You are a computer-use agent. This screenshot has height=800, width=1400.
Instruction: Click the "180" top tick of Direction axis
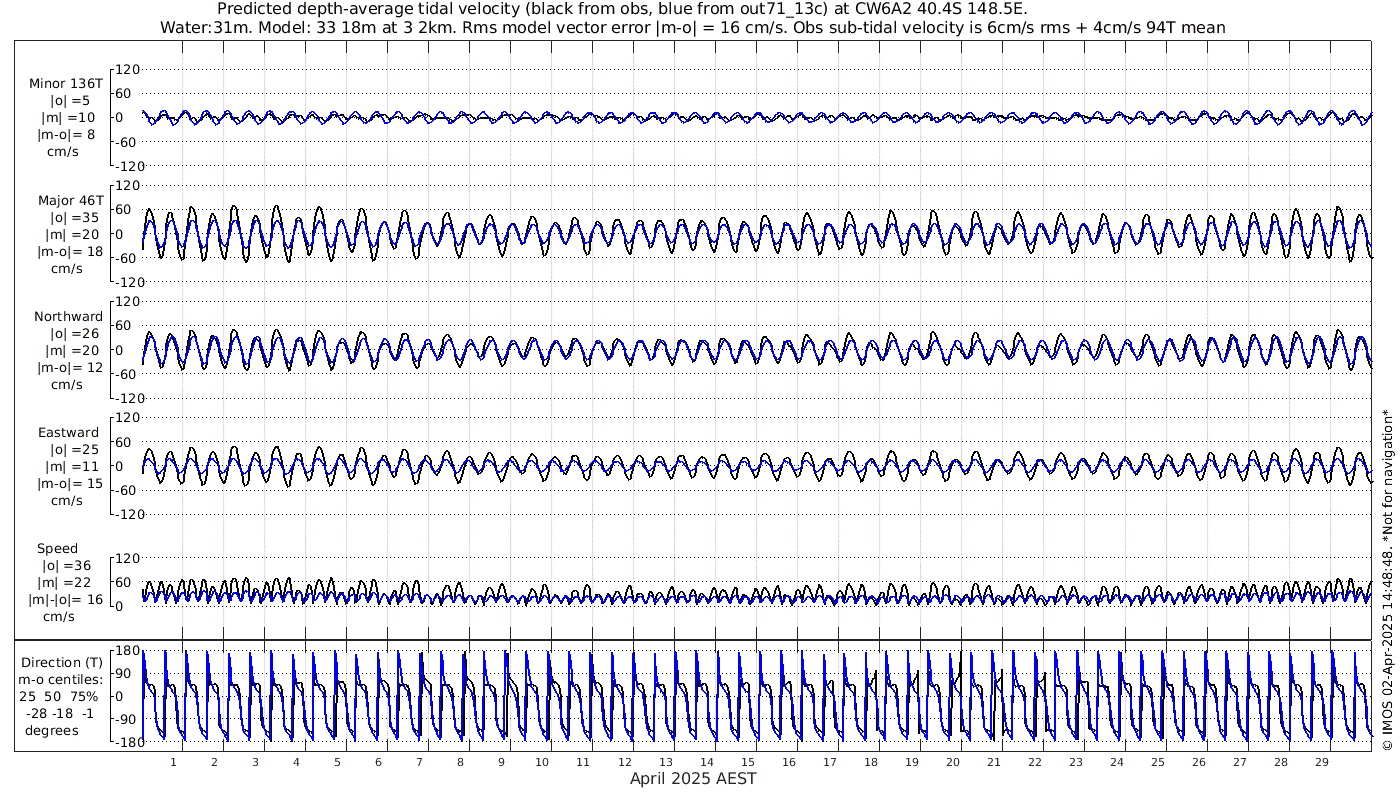click(127, 651)
